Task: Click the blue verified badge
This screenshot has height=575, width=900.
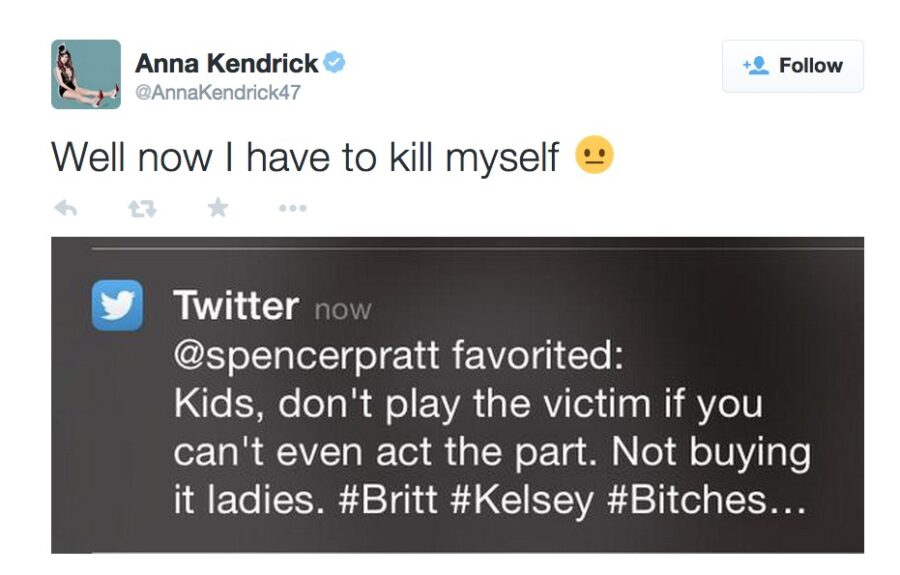Action: point(335,63)
